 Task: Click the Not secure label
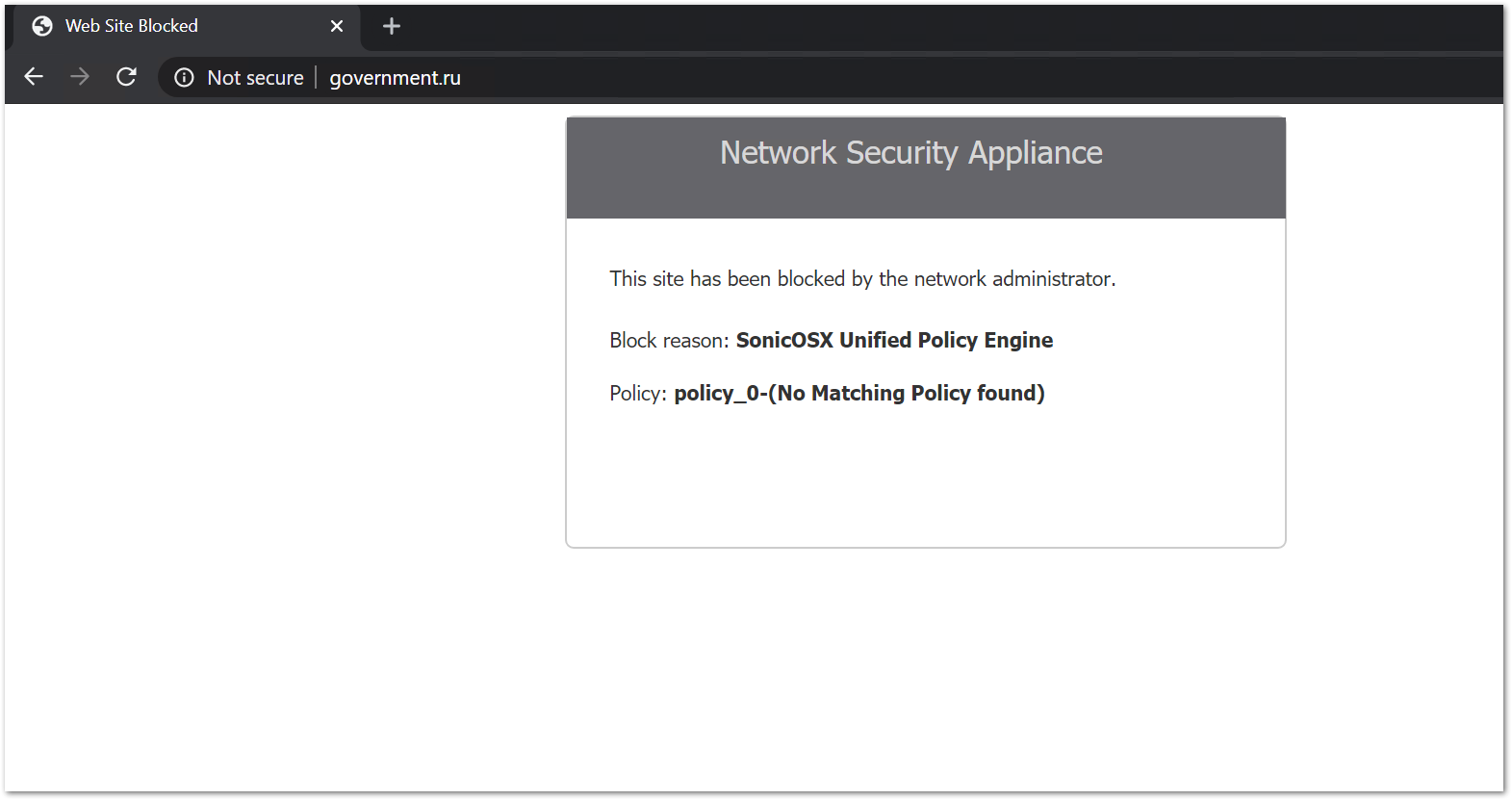[x=255, y=78]
